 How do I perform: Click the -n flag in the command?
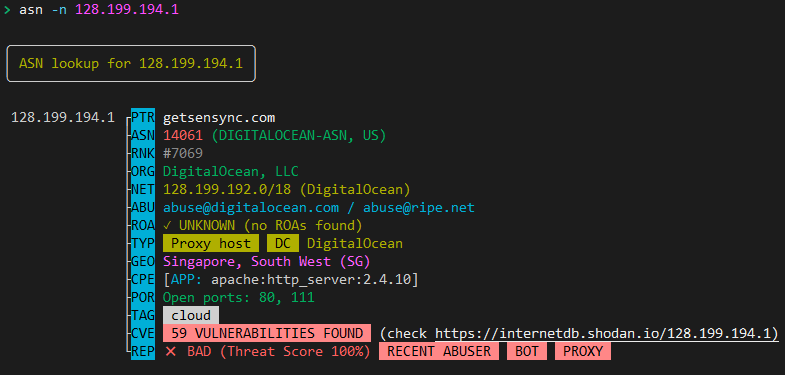(x=59, y=10)
